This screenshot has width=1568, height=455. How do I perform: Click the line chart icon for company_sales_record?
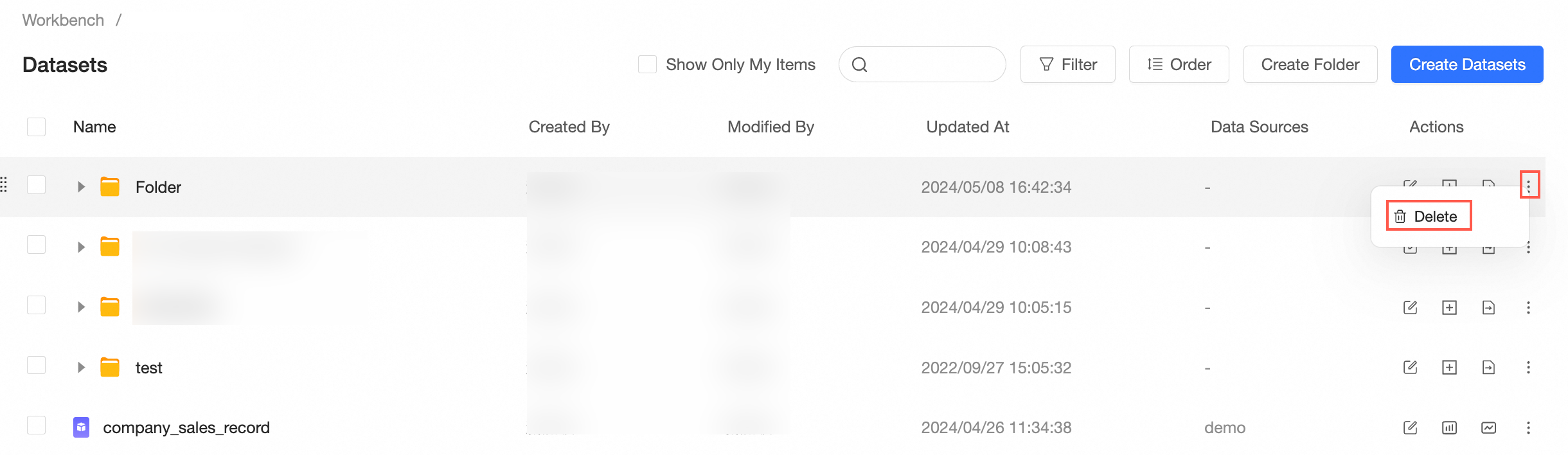(x=1488, y=428)
